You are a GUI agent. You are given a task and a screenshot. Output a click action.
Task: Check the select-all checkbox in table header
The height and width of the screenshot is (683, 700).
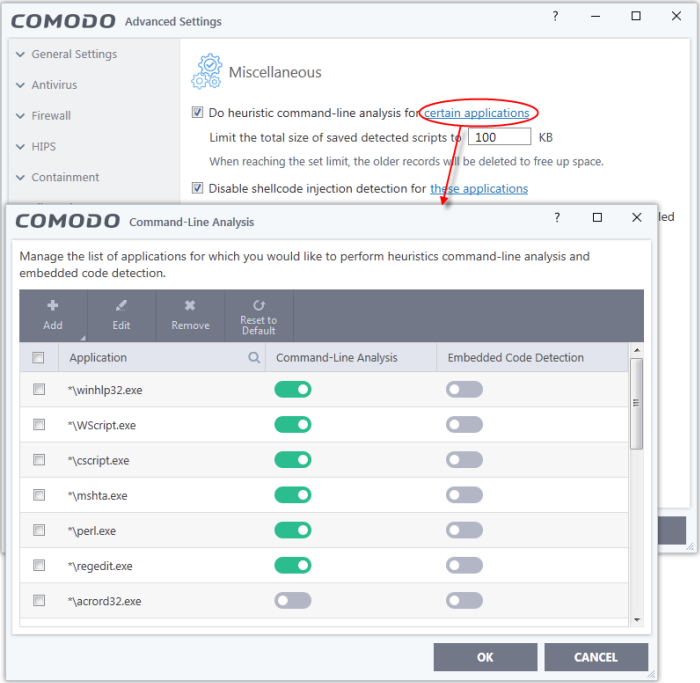38,358
